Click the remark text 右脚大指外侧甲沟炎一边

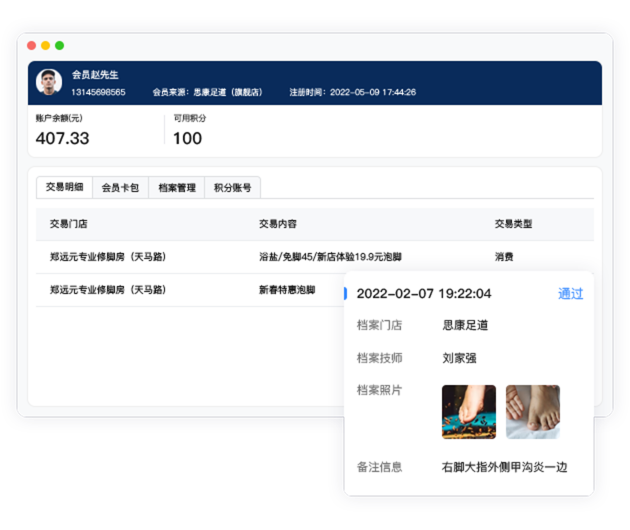pos(504,467)
